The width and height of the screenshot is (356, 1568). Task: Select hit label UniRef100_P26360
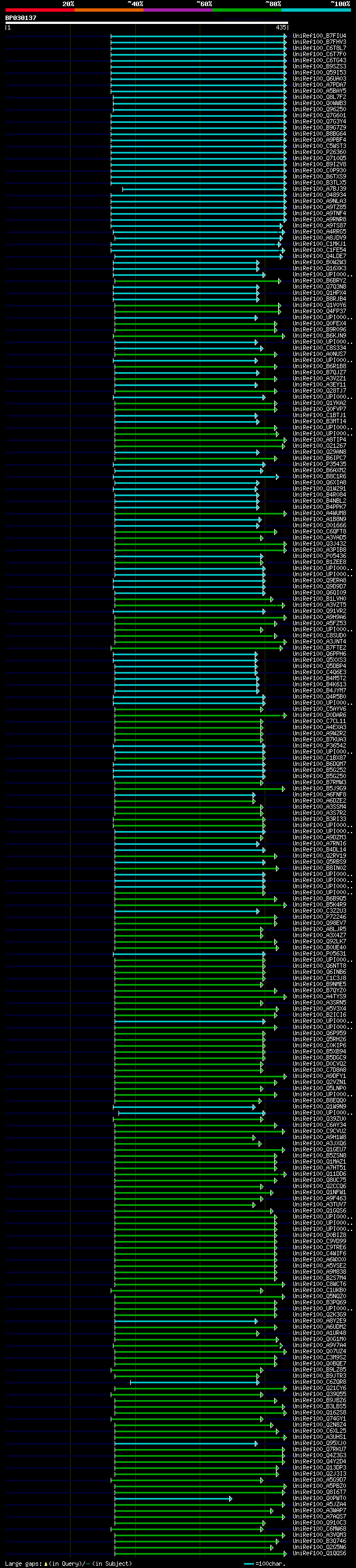(319, 152)
